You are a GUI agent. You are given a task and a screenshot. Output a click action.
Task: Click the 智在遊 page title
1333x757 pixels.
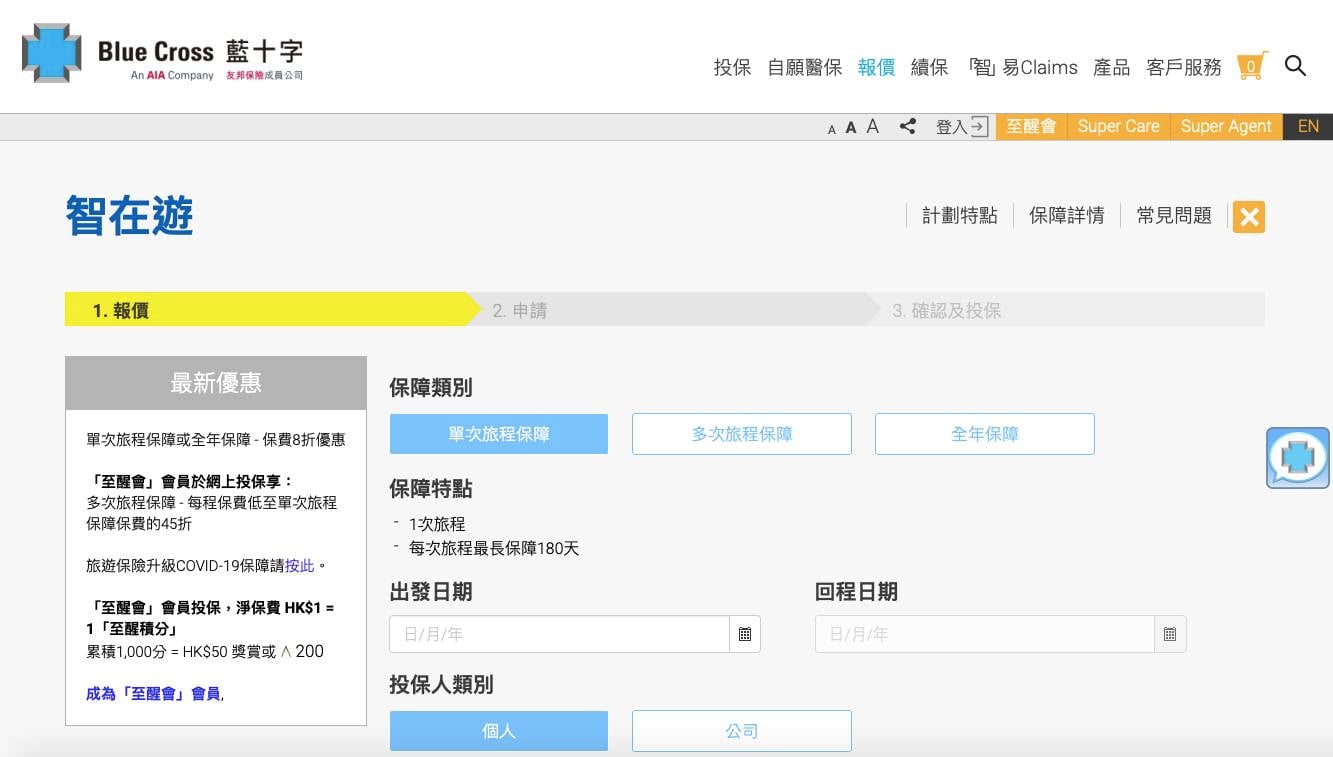pos(130,216)
